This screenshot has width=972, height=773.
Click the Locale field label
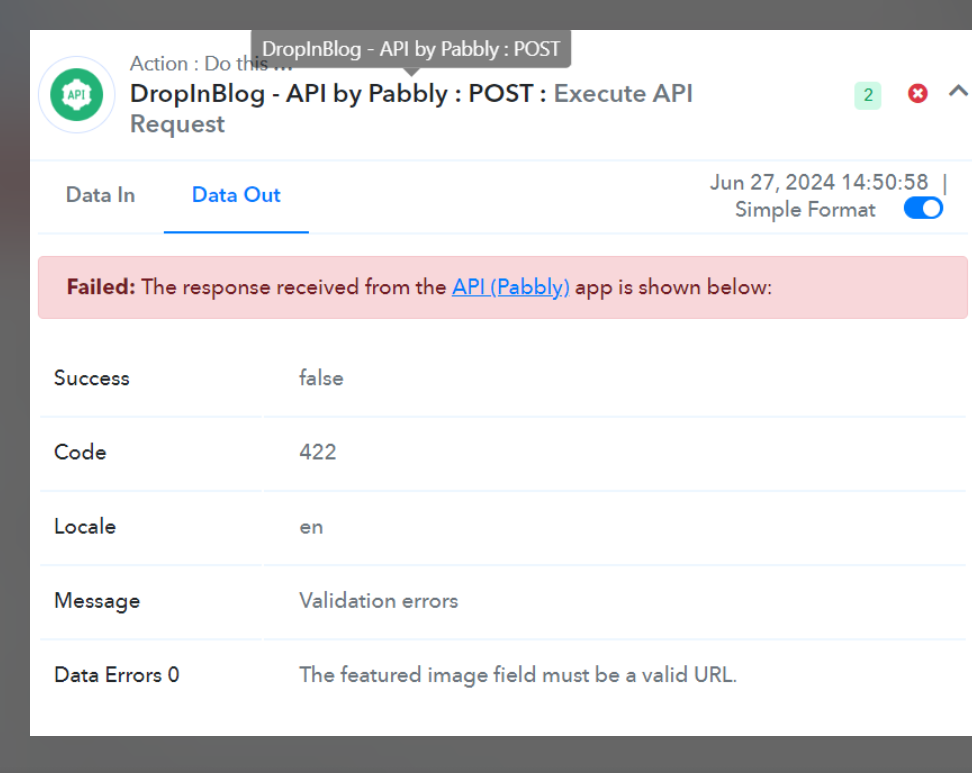click(x=85, y=526)
